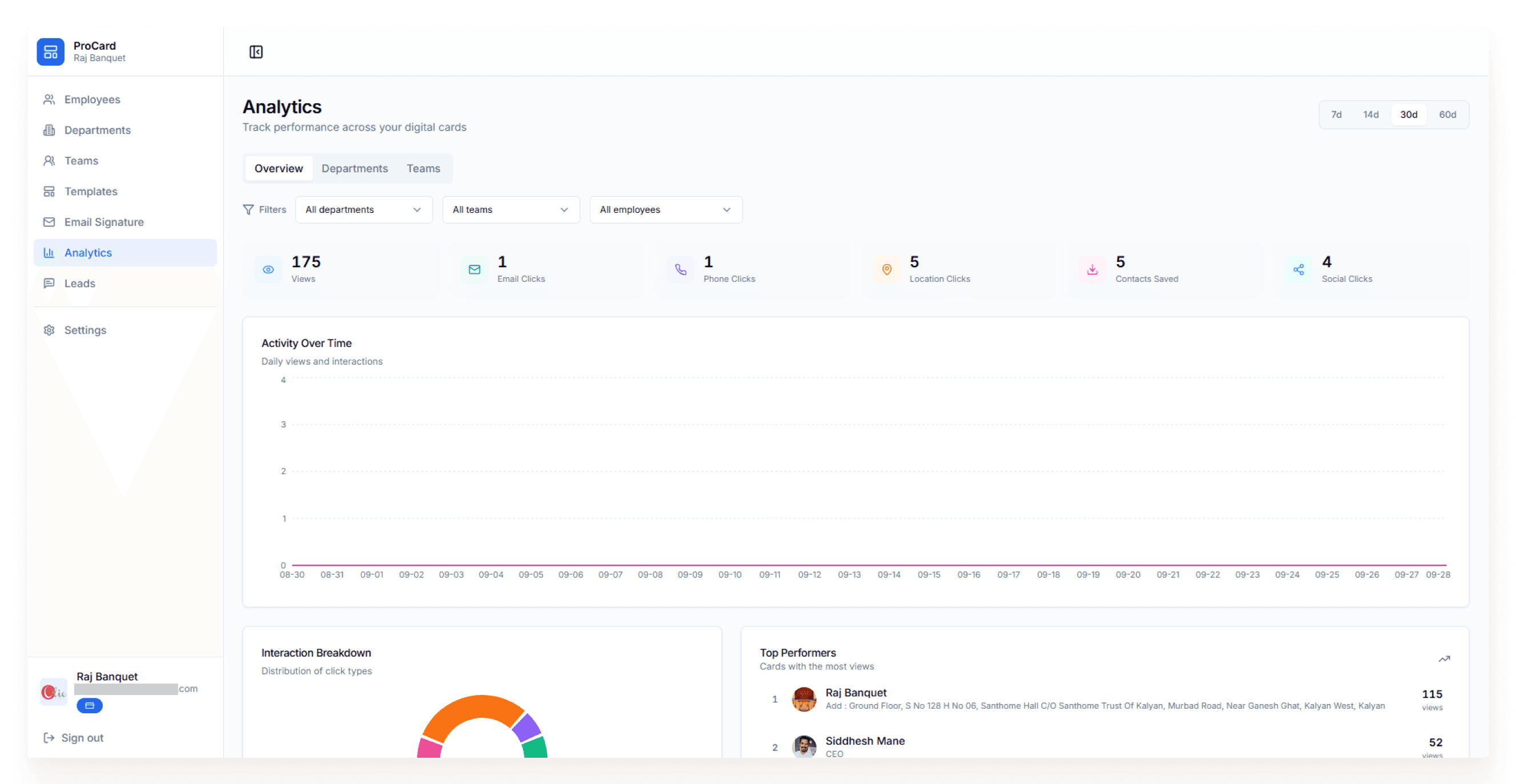Click the ProCard logo icon

[51, 52]
